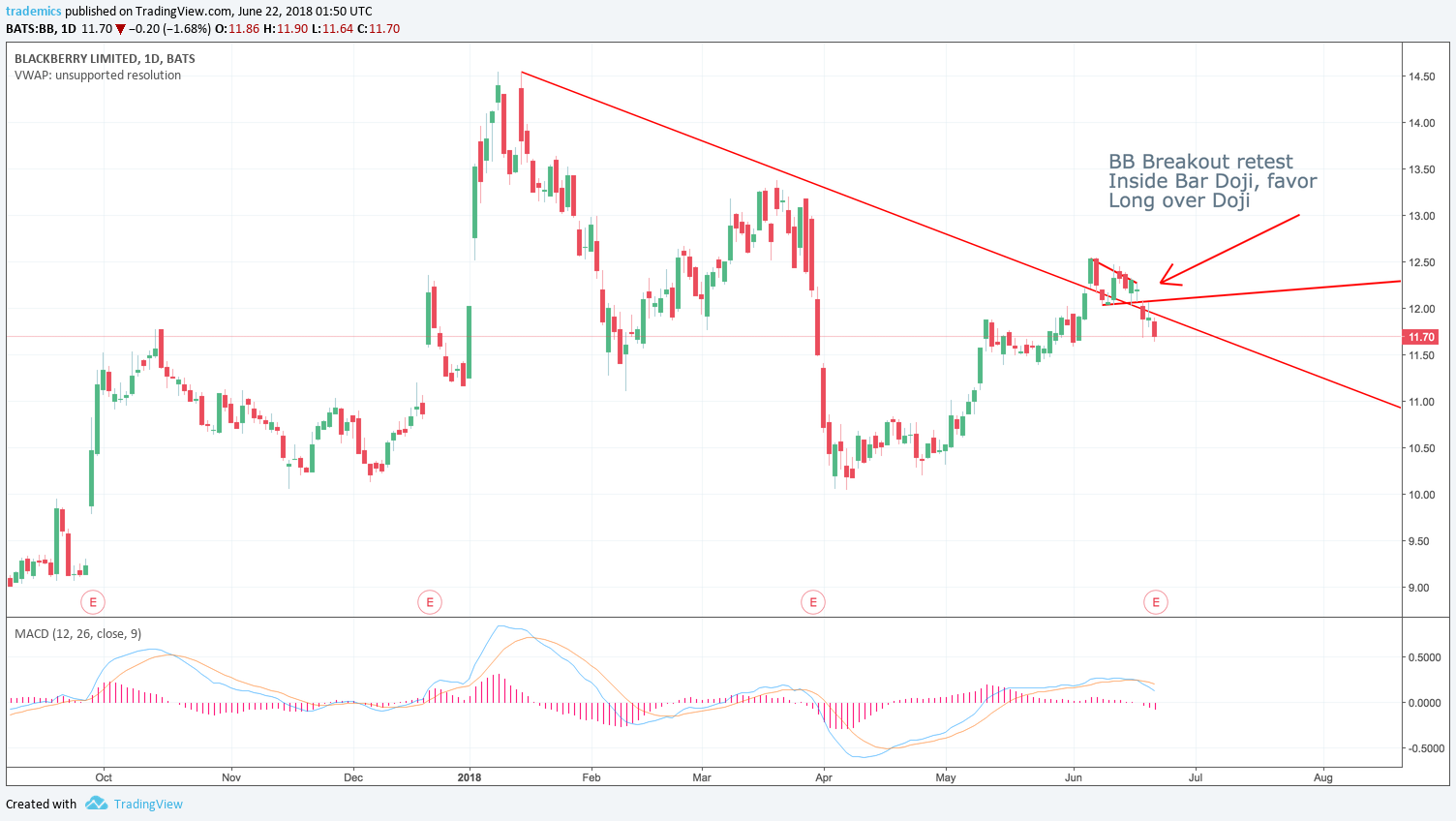
Task: Click the C:11.70 close value in header
Action: [x=379, y=29]
